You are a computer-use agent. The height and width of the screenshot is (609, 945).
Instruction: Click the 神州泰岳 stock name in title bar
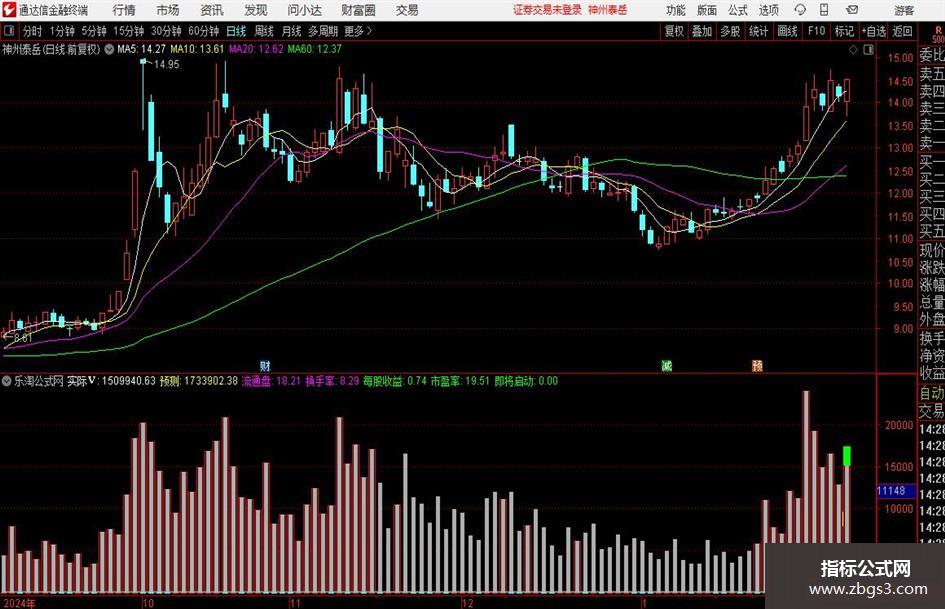(x=608, y=10)
